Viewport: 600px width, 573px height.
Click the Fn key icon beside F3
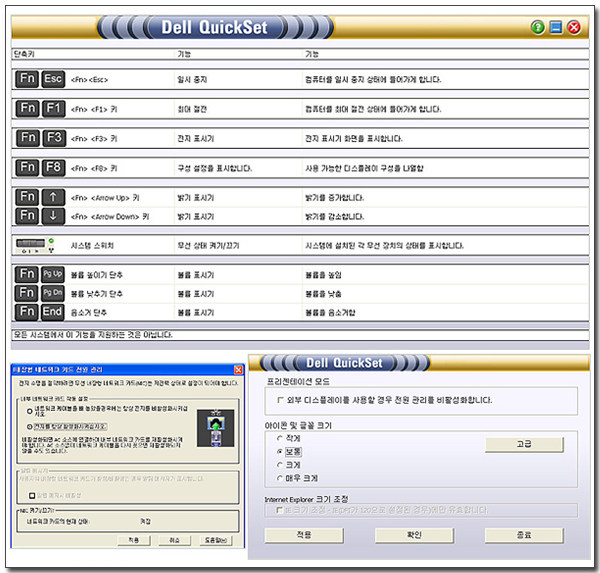(28, 138)
